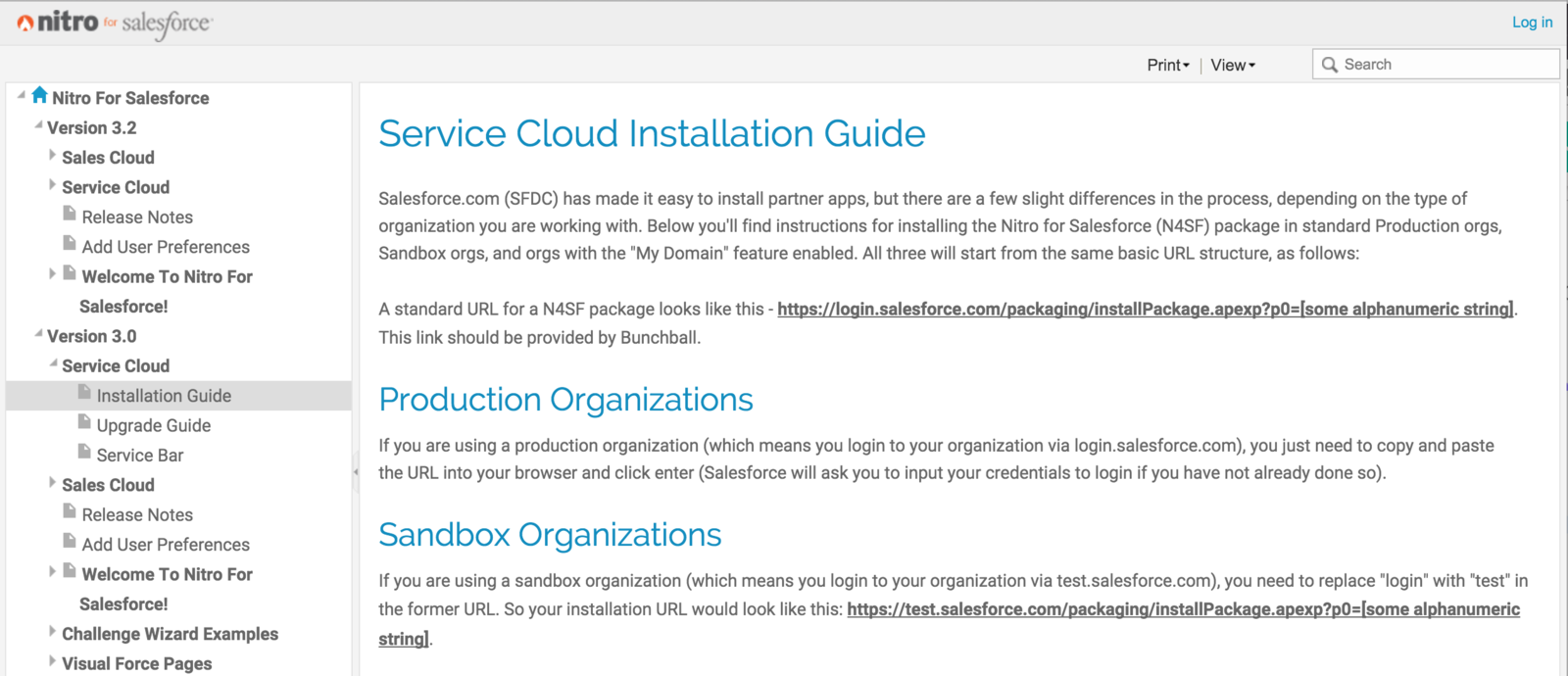Viewport: 1568px width, 676px height.
Task: Click the Production Organizations heading
Action: [x=565, y=400]
